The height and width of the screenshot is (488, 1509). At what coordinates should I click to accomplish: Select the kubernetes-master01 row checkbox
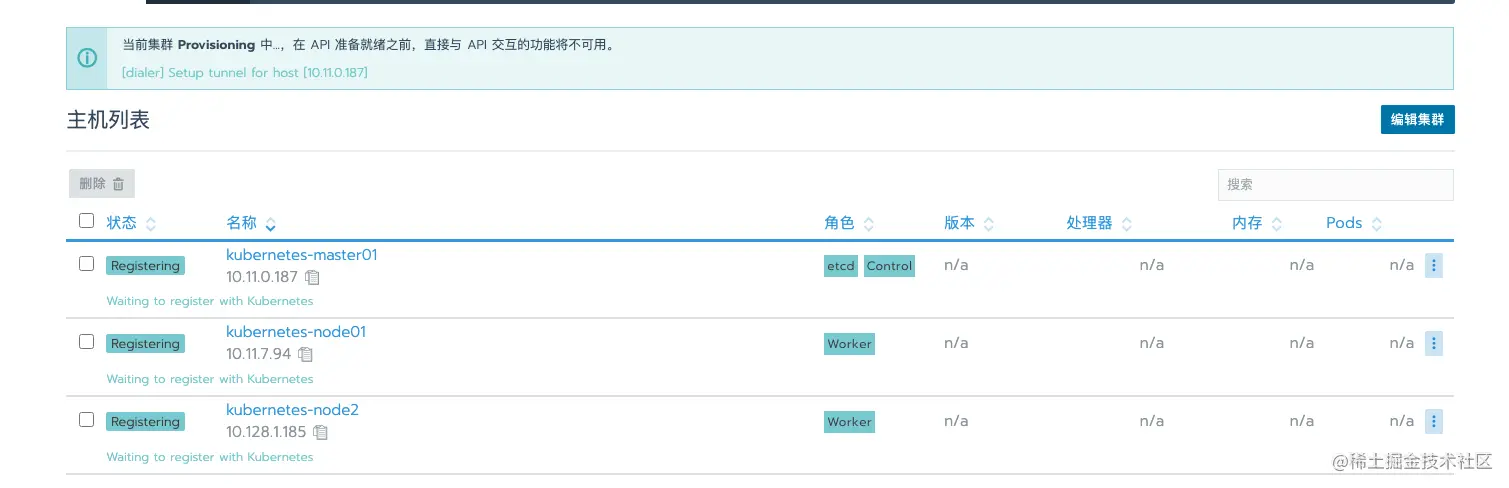(86, 264)
